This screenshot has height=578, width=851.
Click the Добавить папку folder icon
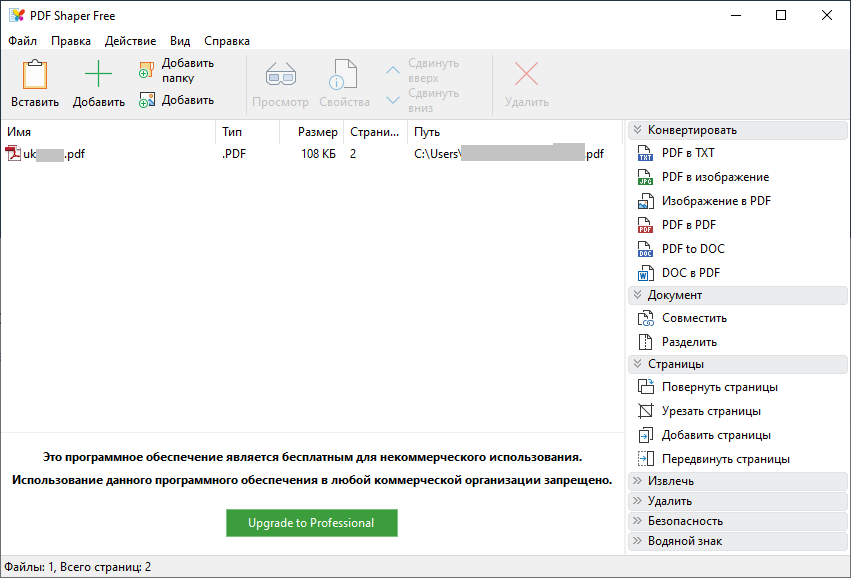(147, 71)
